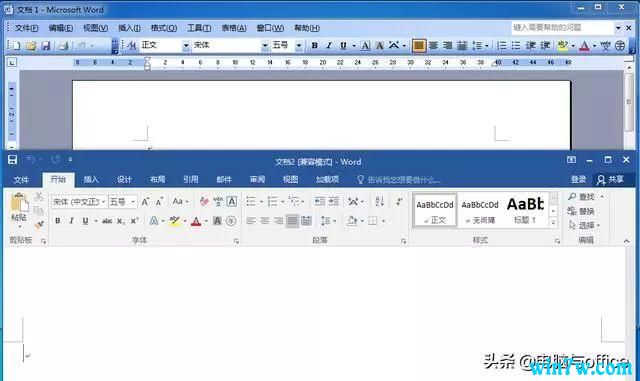The height and width of the screenshot is (381, 640).
Task: Click New document icon in Word 2003 toolbar
Action: (x=16, y=46)
